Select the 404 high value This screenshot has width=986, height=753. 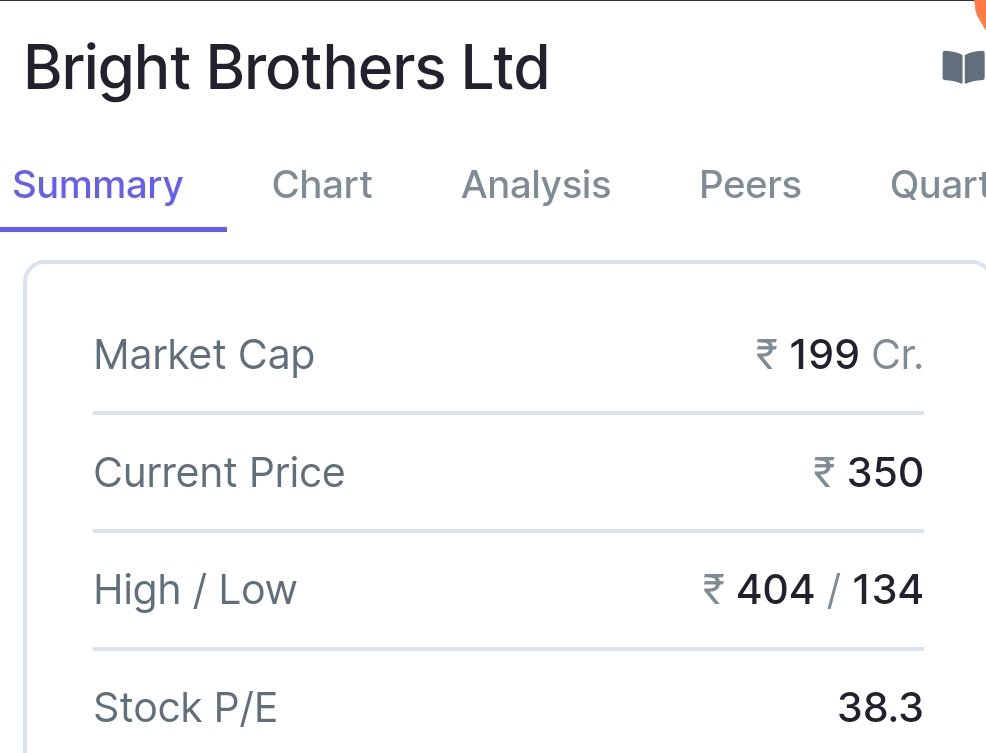pos(775,590)
